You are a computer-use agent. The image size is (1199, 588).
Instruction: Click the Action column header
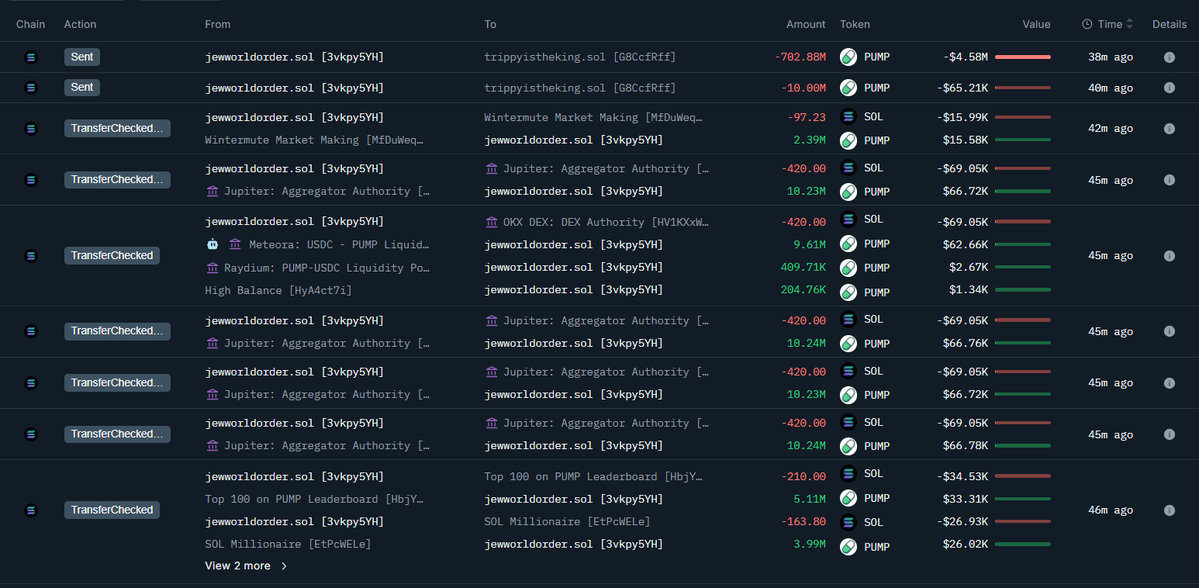(x=80, y=24)
